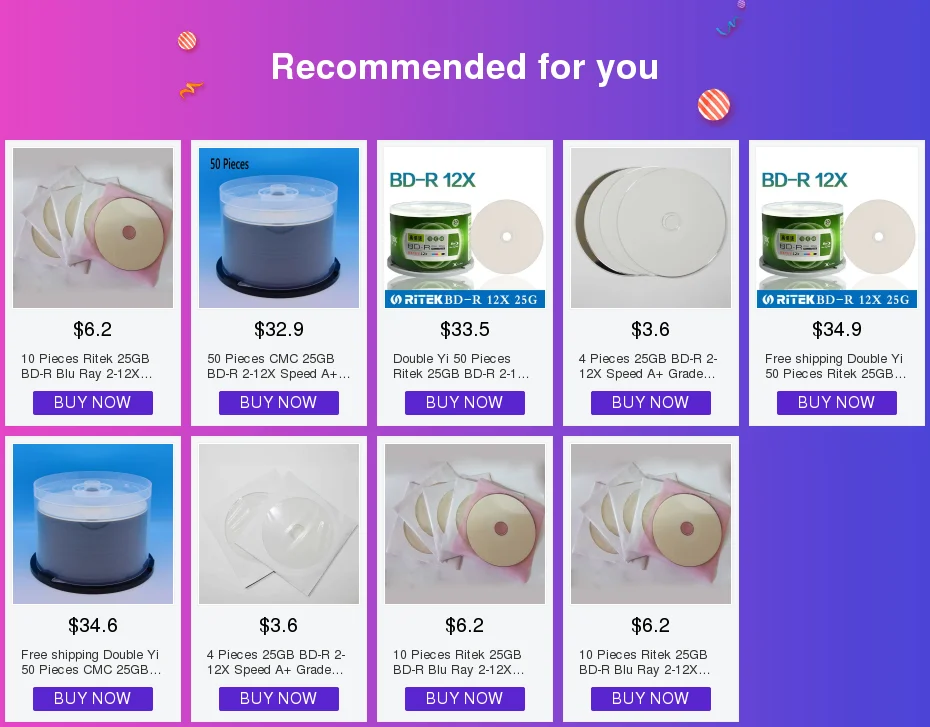Click BUY NOW under the top-row $3.6 4 Pieces discs
The image size is (930, 727).
click(x=651, y=403)
